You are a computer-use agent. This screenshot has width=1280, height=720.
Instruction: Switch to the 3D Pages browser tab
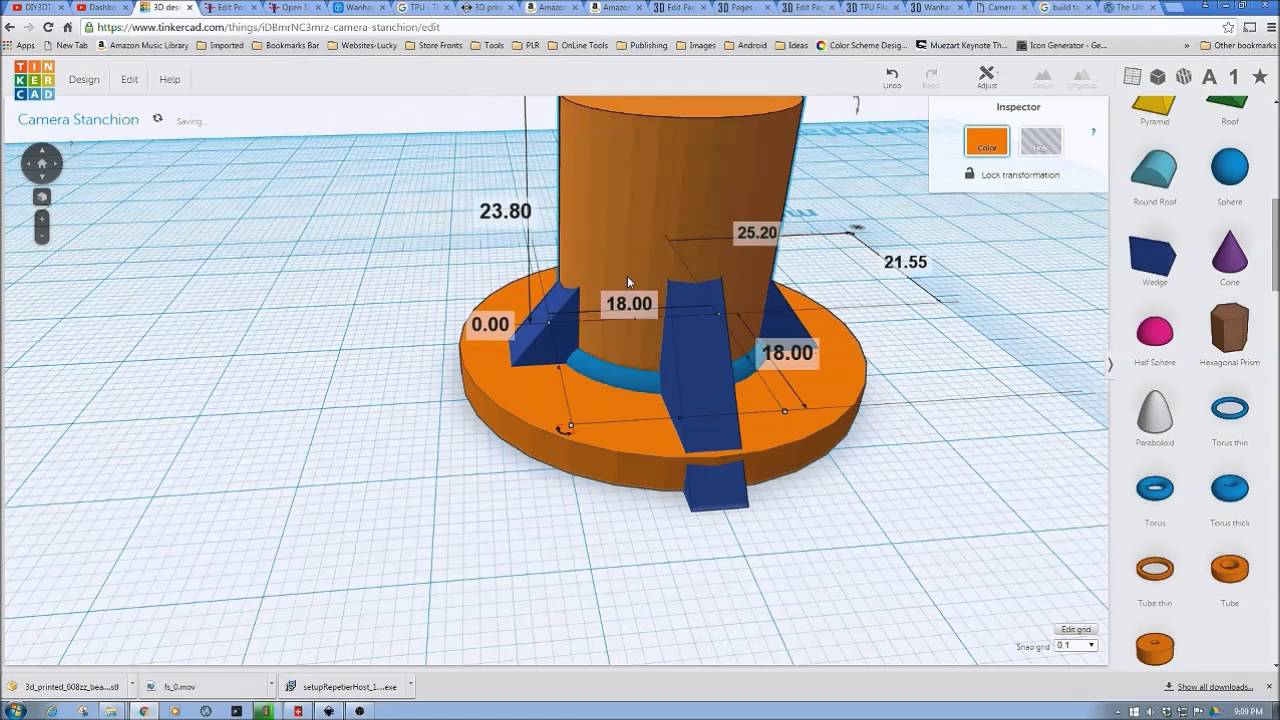[745, 7]
